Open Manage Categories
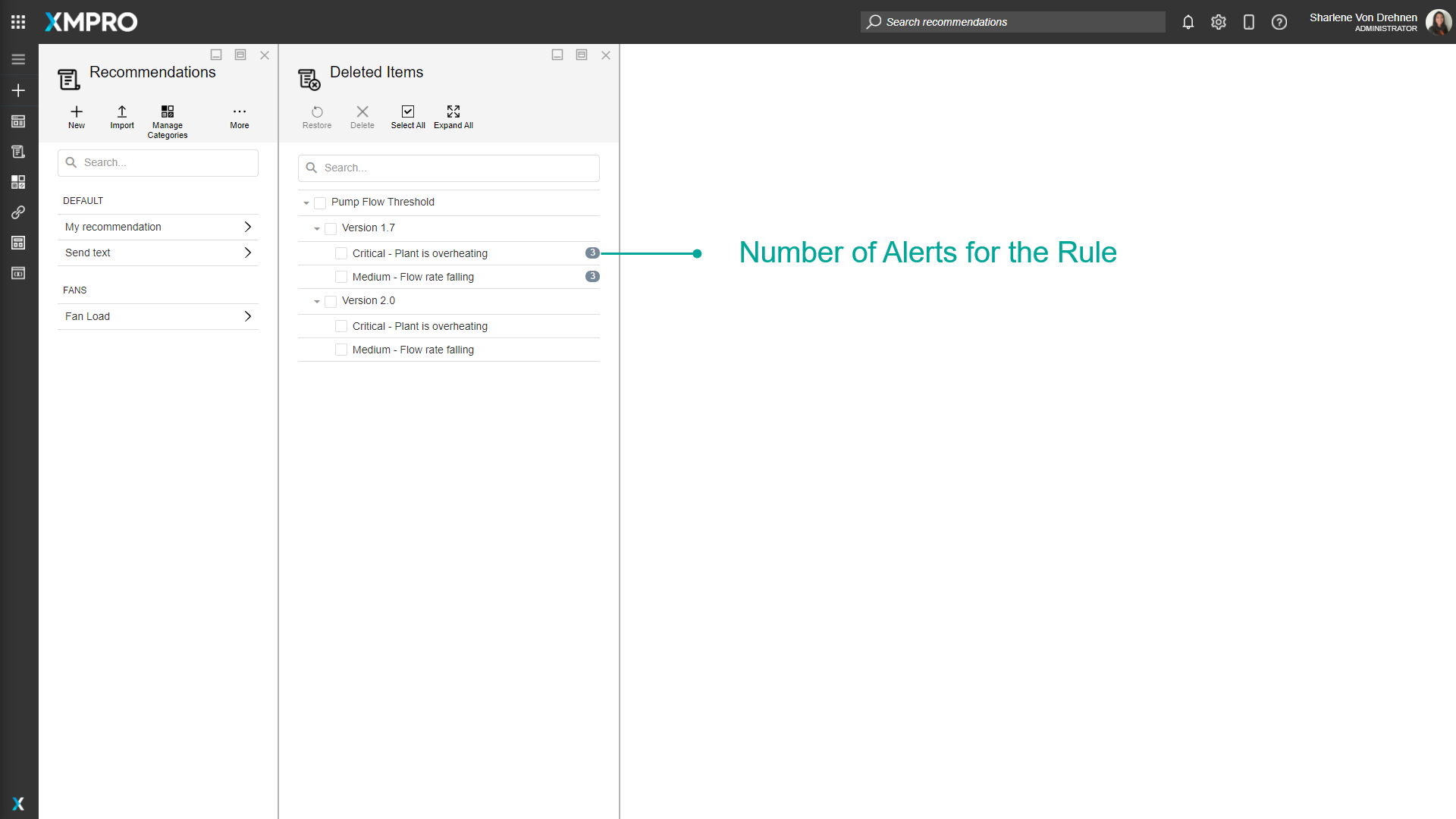 click(168, 112)
